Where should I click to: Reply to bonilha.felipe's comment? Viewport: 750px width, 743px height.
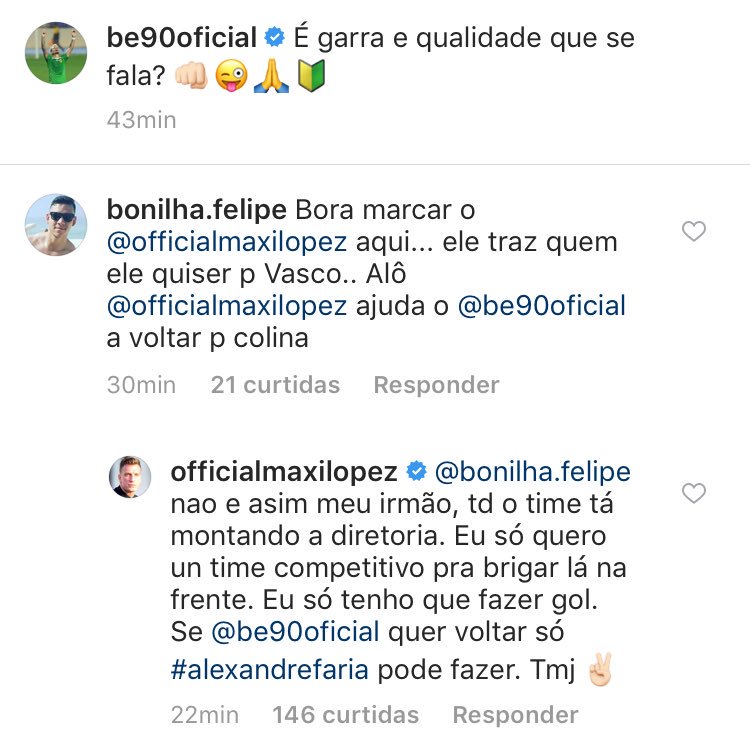pyautogui.click(x=435, y=385)
